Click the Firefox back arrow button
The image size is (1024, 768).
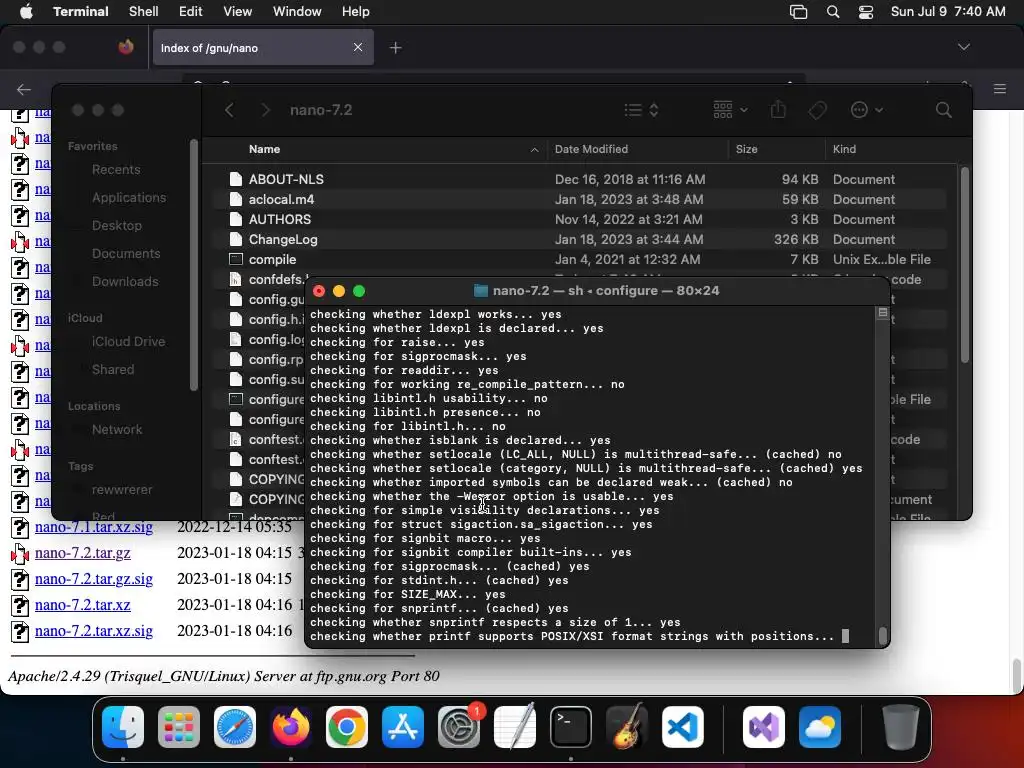tap(24, 89)
